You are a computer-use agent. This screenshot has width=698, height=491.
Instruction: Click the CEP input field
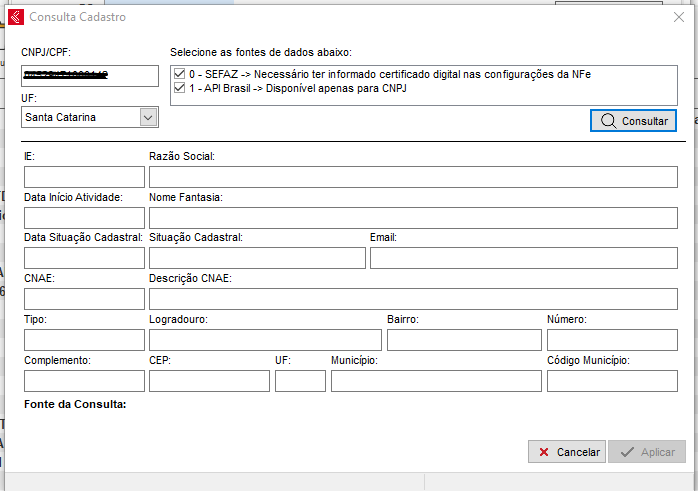tap(209, 381)
